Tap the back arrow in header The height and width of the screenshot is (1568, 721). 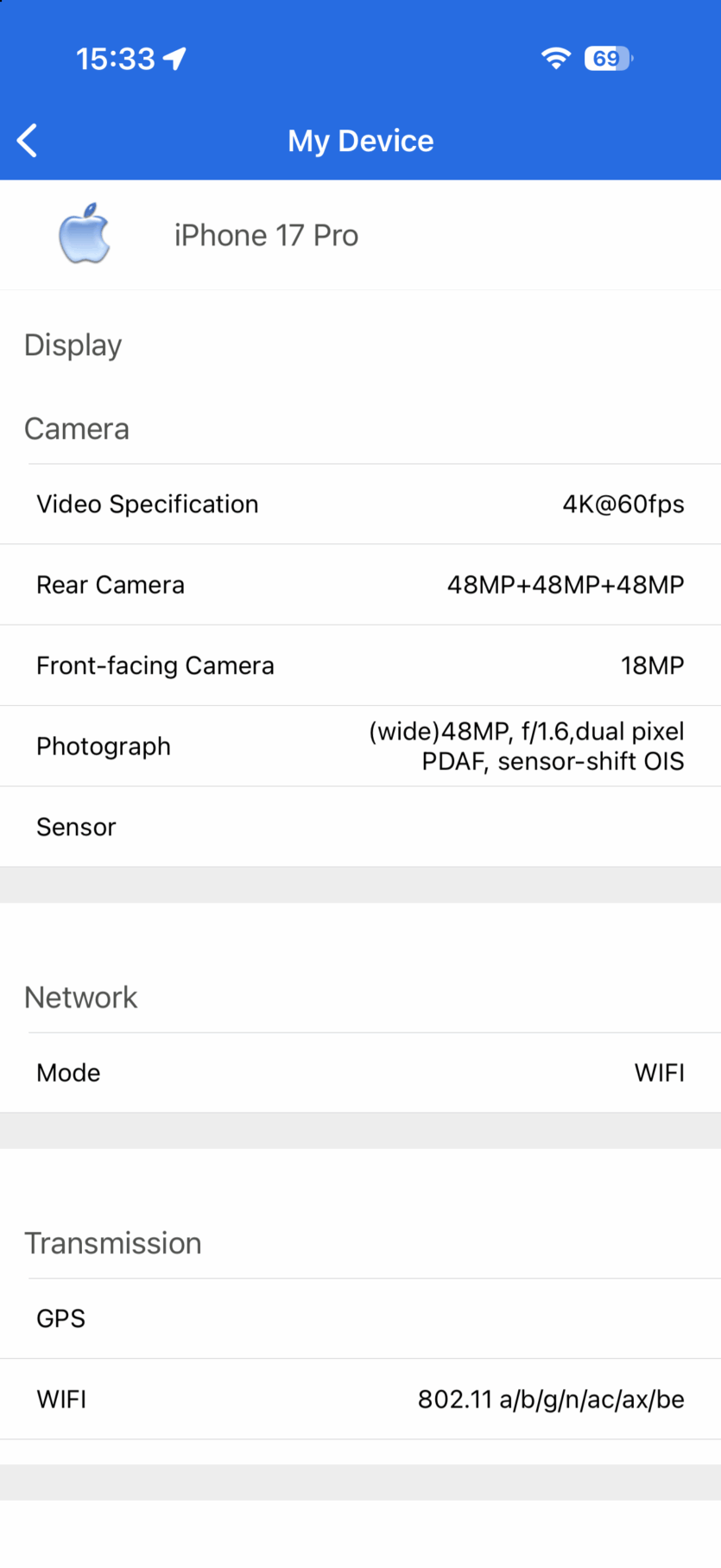tap(28, 141)
